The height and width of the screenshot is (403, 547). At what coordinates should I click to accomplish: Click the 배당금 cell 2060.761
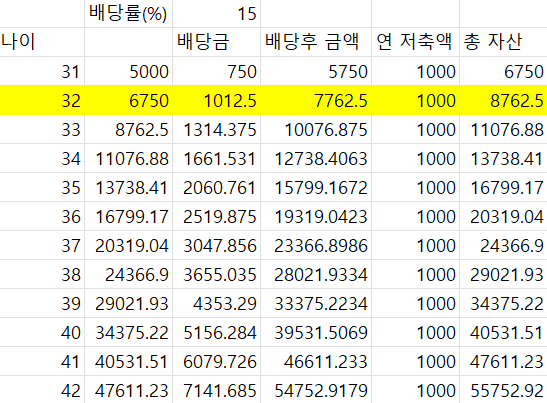coord(216,187)
